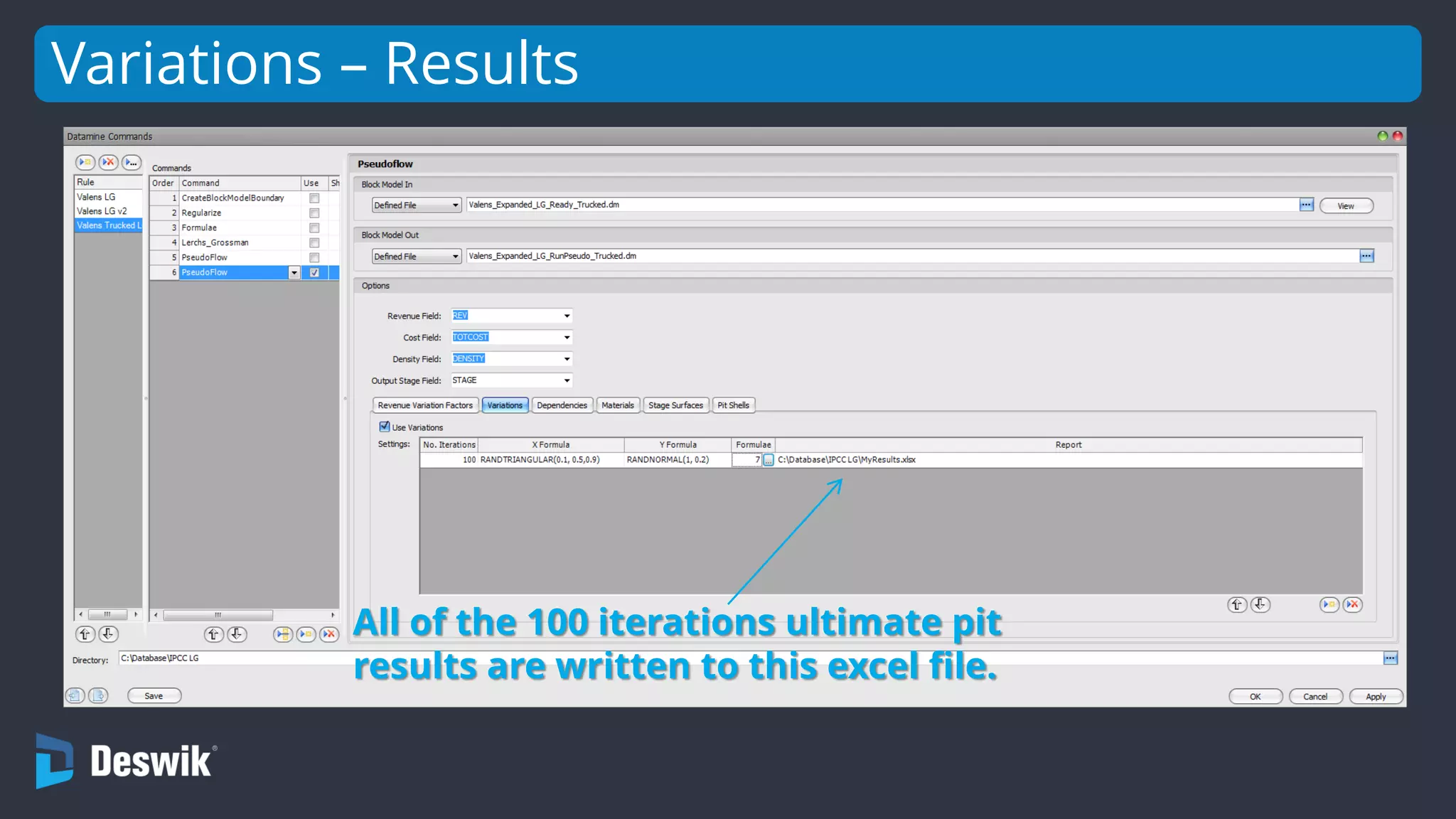Select the Variations tab

tap(505, 405)
